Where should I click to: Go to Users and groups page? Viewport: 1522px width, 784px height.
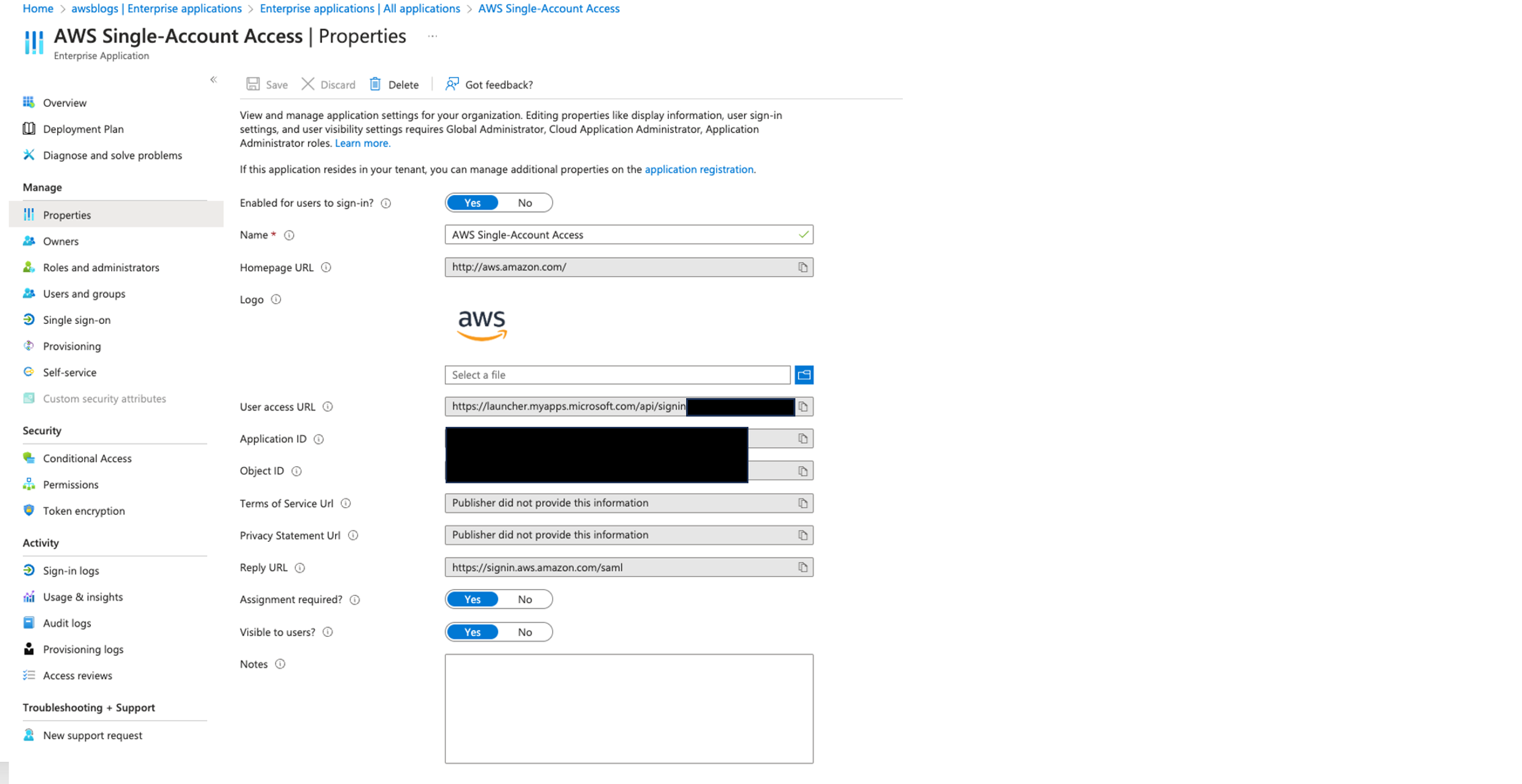point(83,293)
